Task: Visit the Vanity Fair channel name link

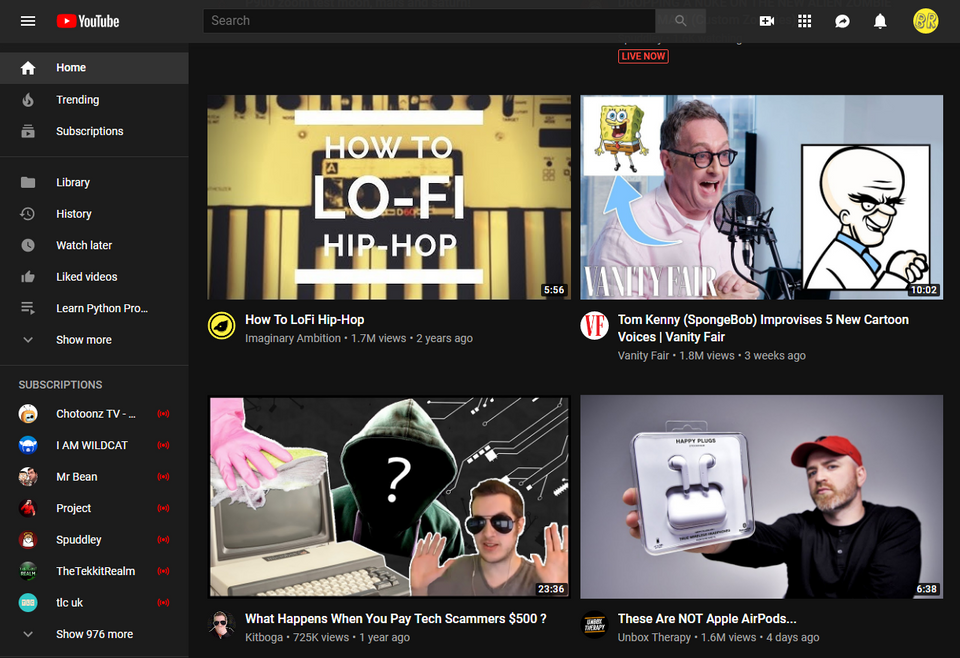Action: [643, 356]
